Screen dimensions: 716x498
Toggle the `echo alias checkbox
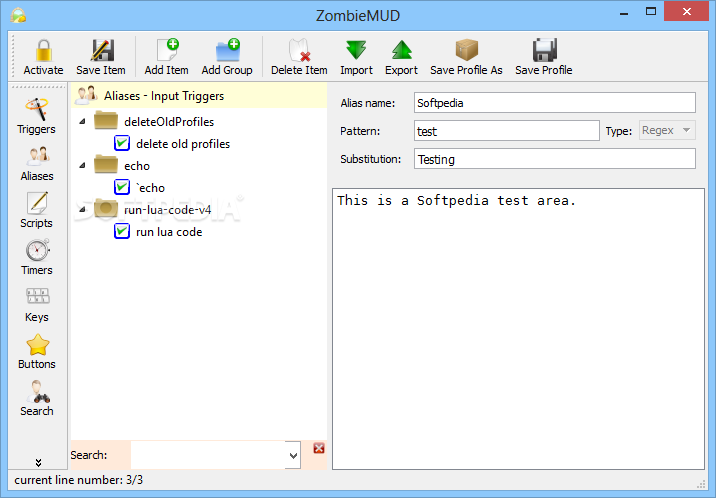pyautogui.click(x=122, y=187)
